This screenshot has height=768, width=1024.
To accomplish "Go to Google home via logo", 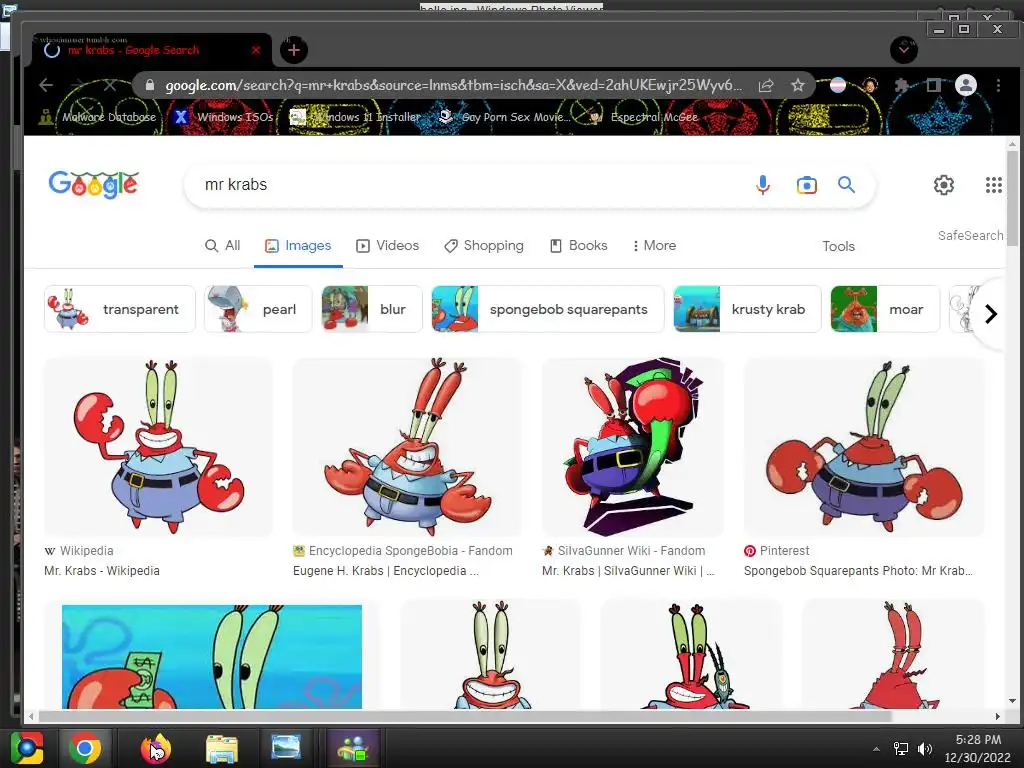I will [x=93, y=185].
